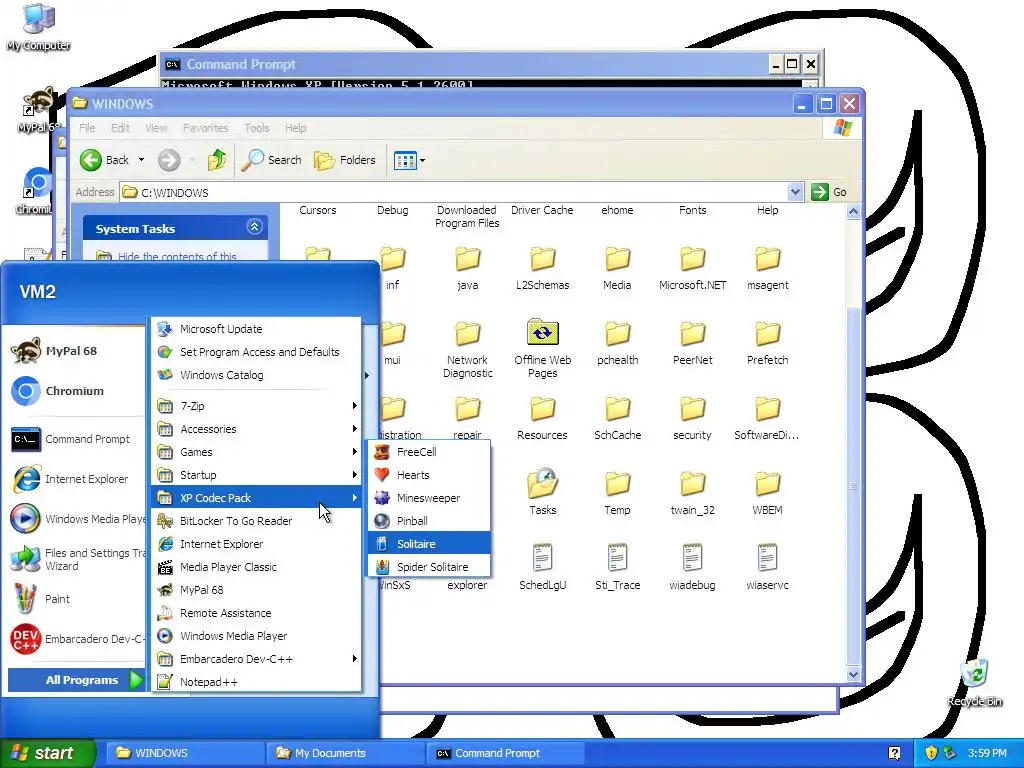Open pinned Chromium in Start menu
1024x768 pixels.
coord(75,391)
